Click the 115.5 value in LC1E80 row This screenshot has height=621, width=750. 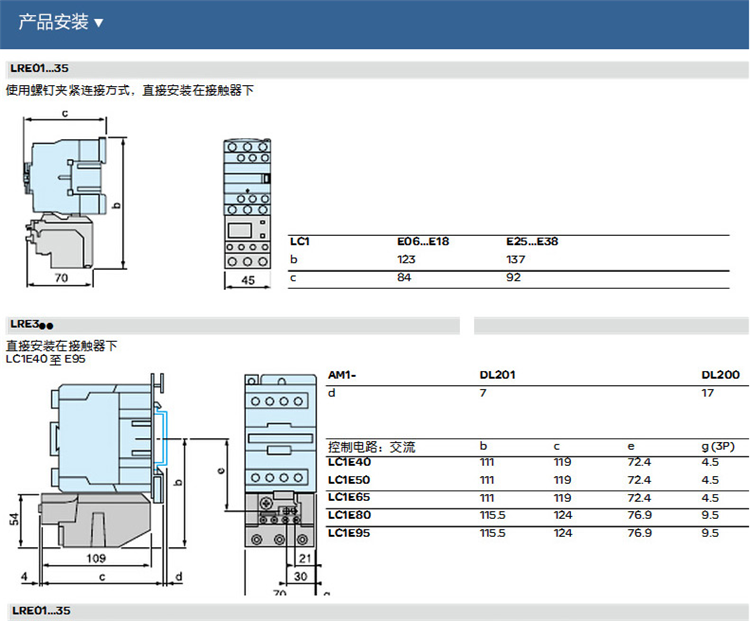tap(493, 515)
